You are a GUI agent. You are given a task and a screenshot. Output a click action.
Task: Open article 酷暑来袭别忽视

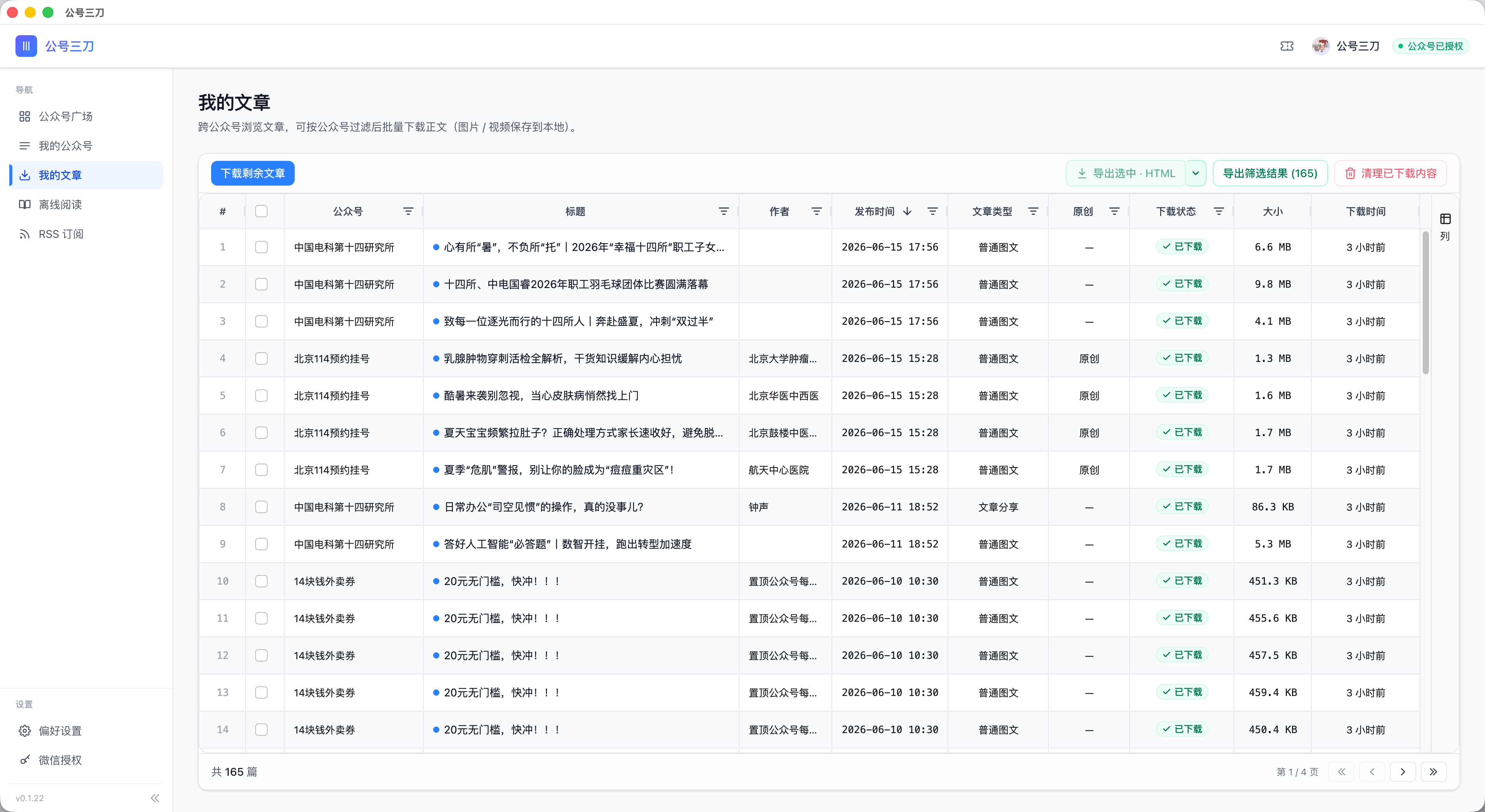coord(541,396)
